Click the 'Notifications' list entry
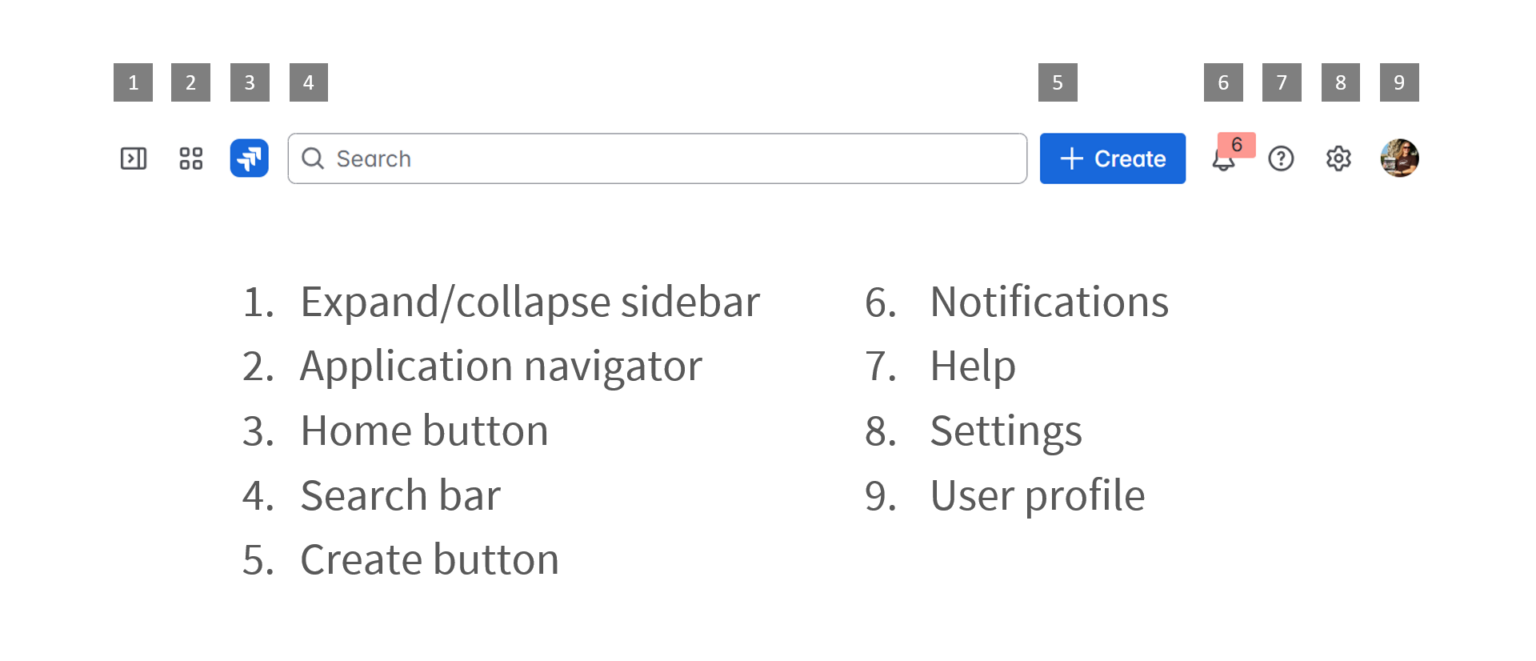 click(1049, 301)
